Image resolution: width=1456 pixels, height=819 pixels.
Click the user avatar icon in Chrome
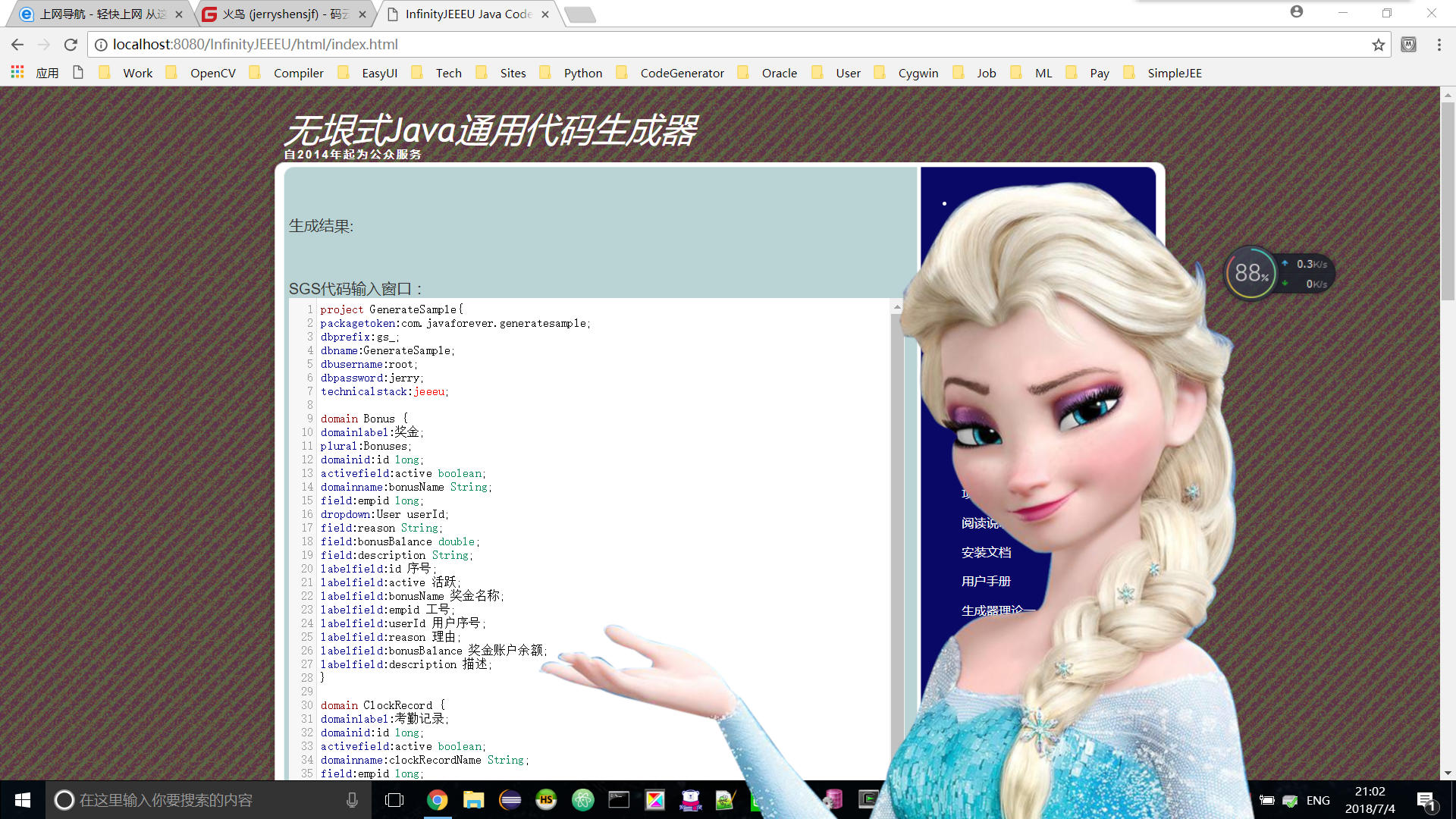point(1297,12)
